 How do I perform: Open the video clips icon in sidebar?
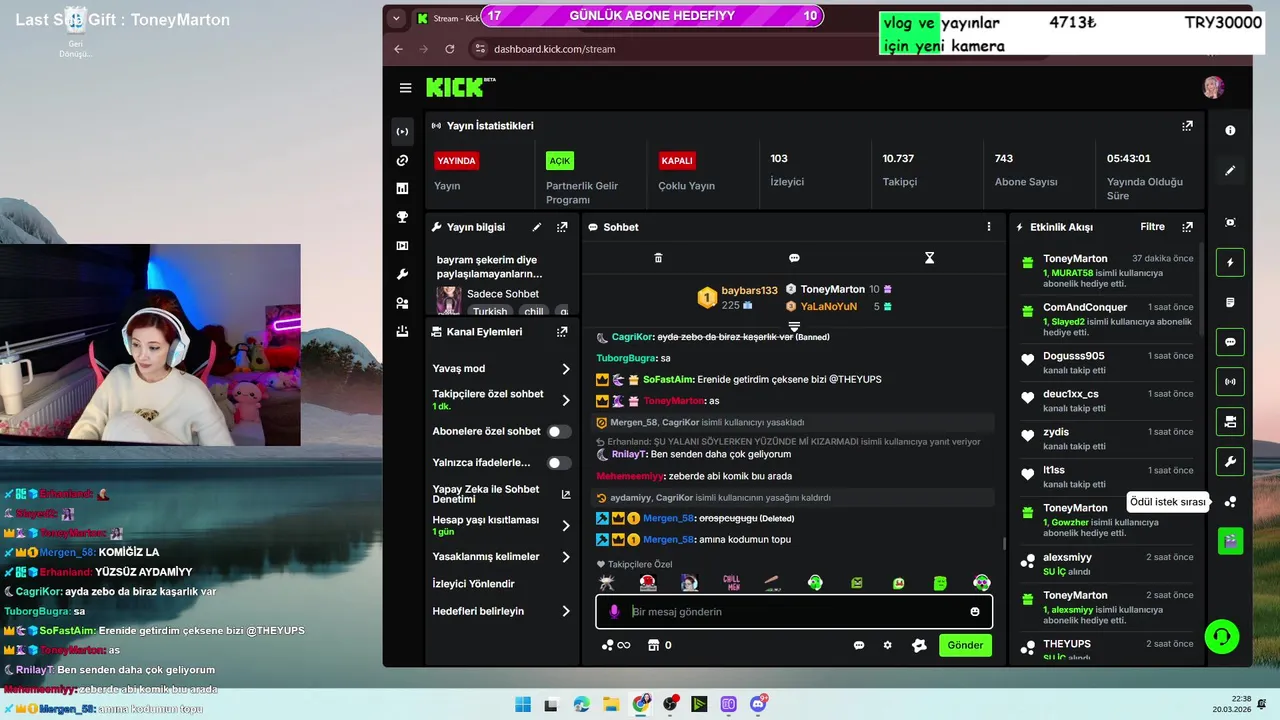402,246
